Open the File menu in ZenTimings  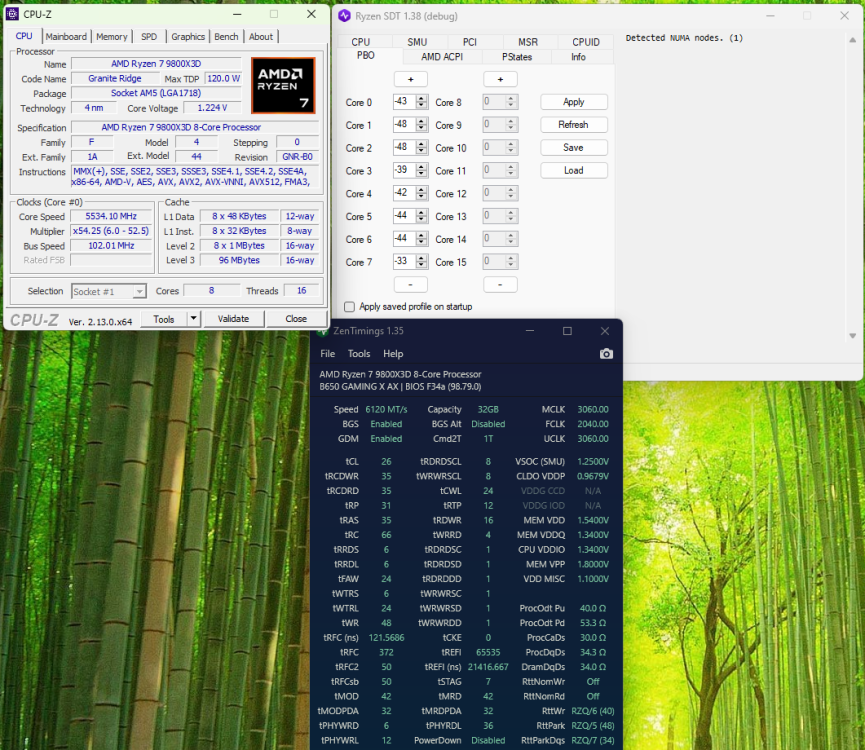[x=327, y=353]
